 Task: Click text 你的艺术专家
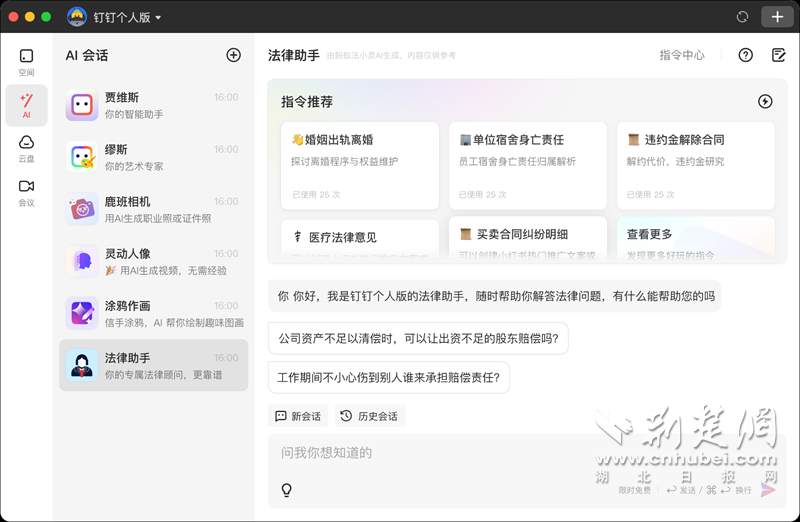(x=134, y=166)
